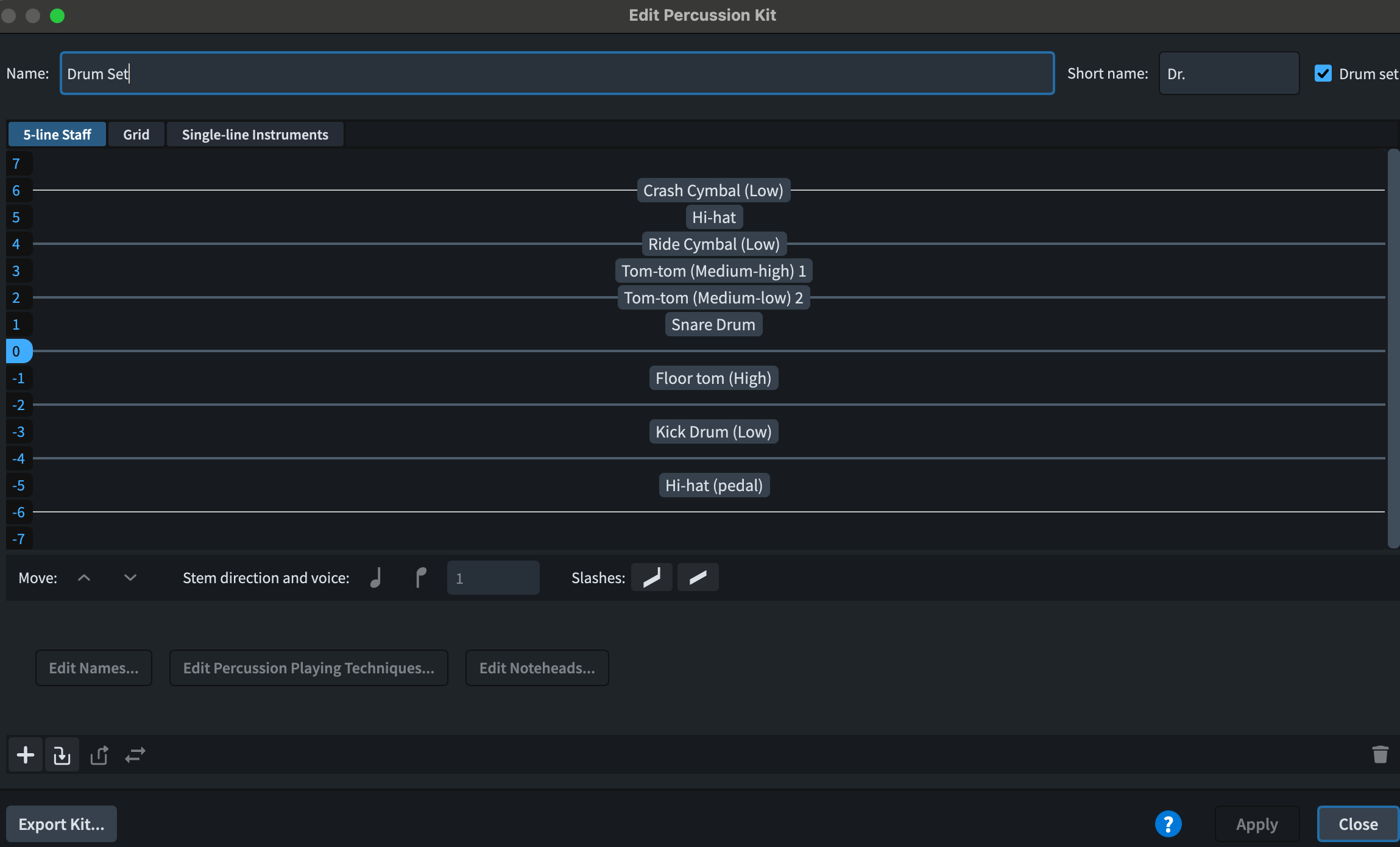The width and height of the screenshot is (1400, 847).
Task: Click stemless slash icon
Action: click(698, 577)
